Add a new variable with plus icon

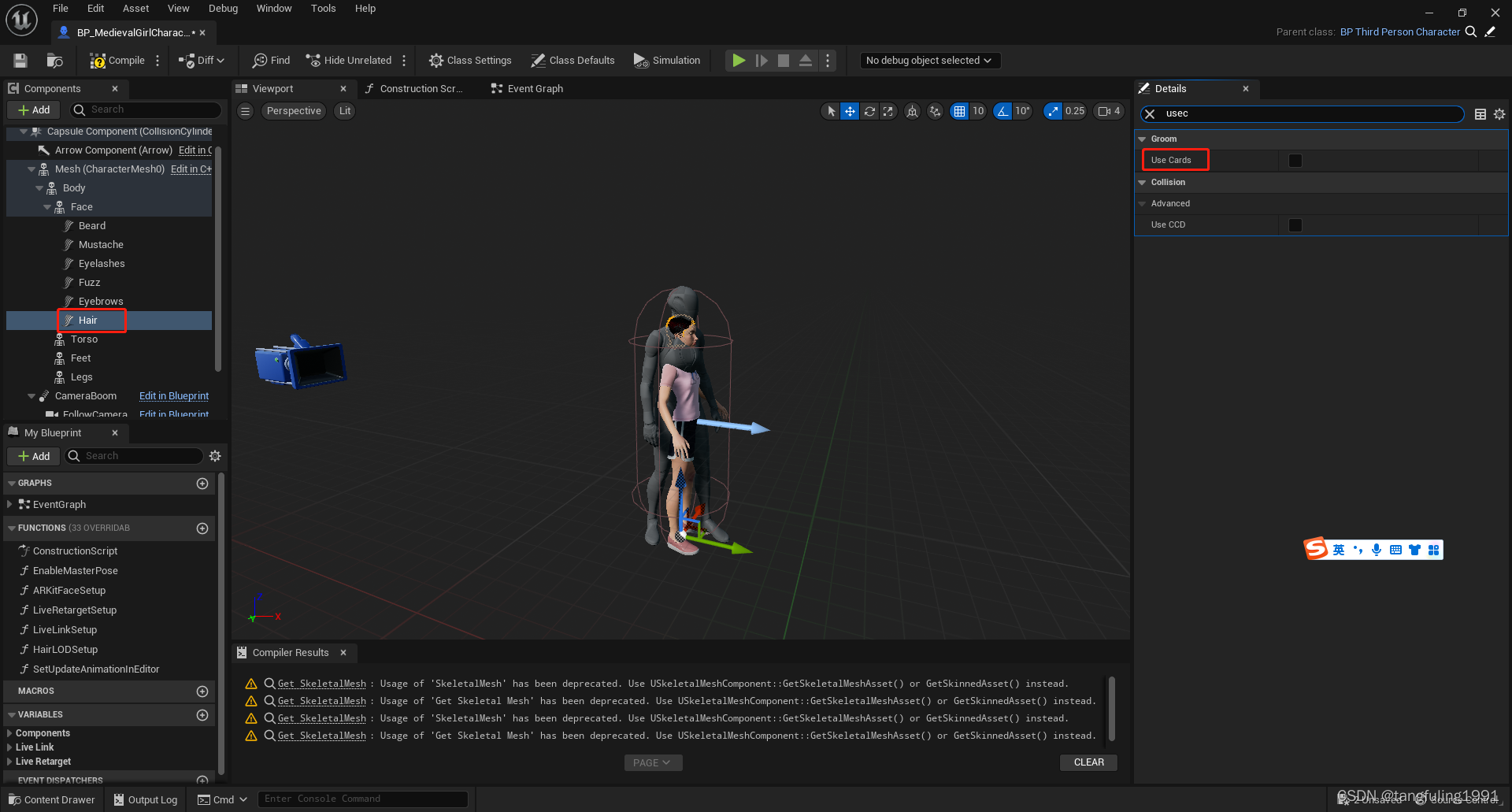click(x=202, y=715)
